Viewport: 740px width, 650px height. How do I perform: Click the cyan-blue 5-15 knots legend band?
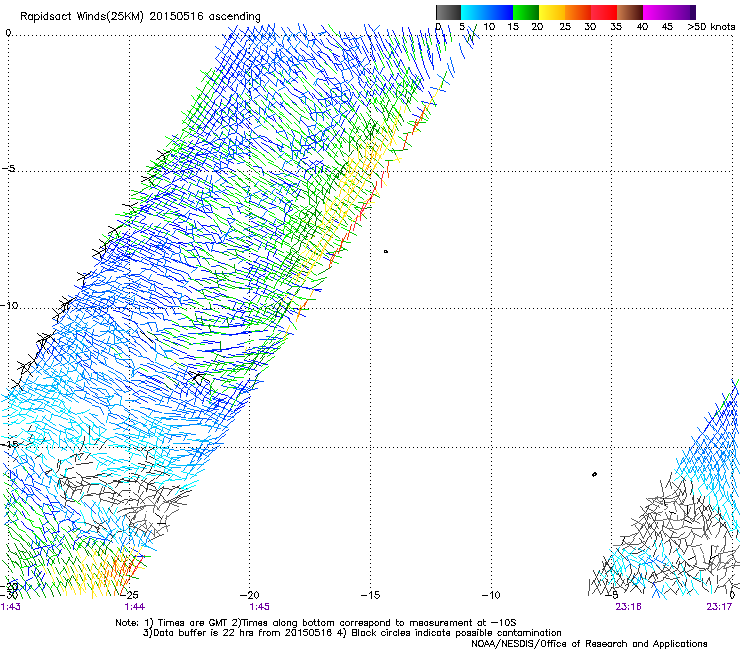pyautogui.click(x=487, y=12)
